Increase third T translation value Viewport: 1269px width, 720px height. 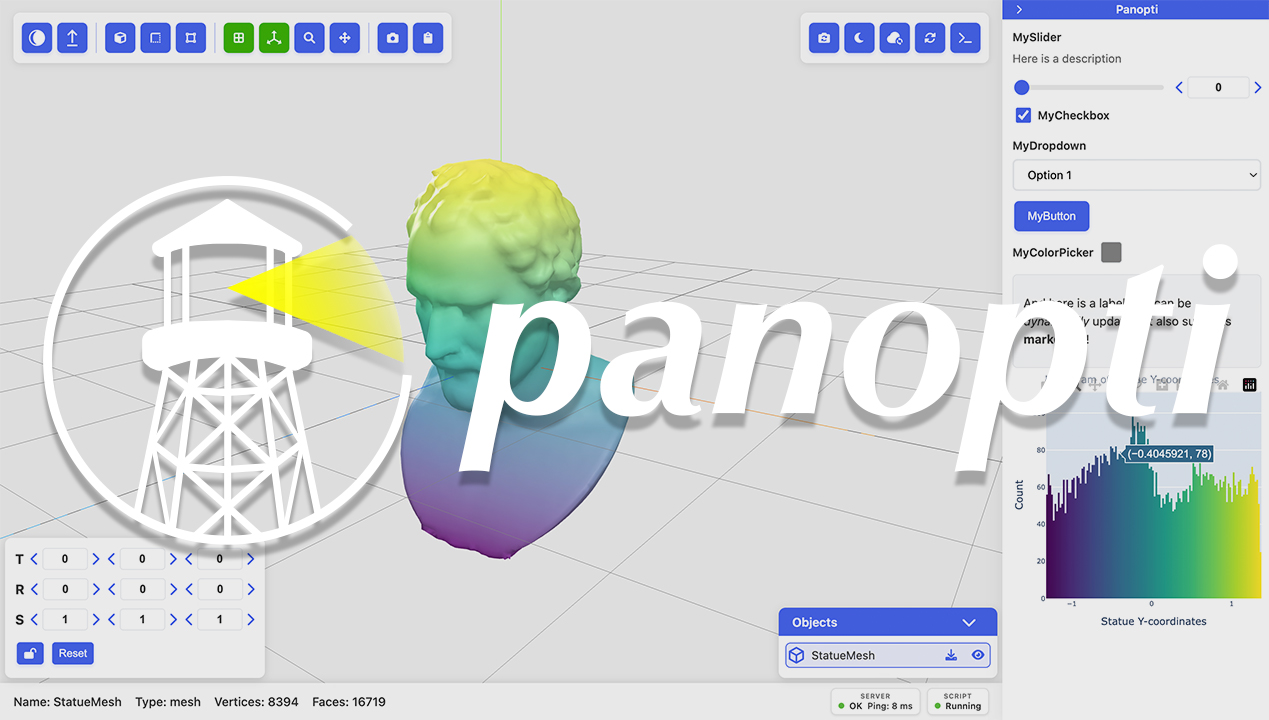251,559
